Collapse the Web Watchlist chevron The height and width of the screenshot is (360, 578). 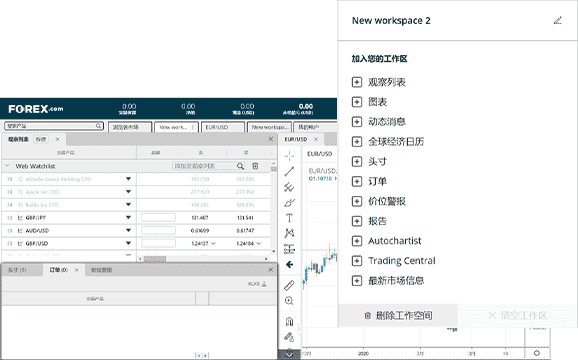point(7,166)
